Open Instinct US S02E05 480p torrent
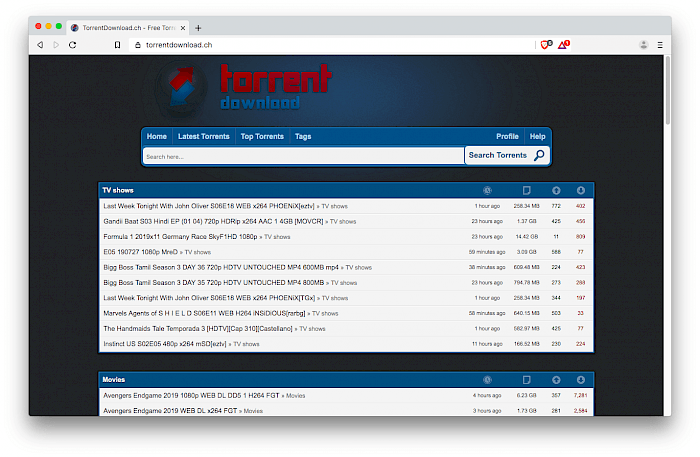Viewport: 700px width, 457px height. (165, 344)
